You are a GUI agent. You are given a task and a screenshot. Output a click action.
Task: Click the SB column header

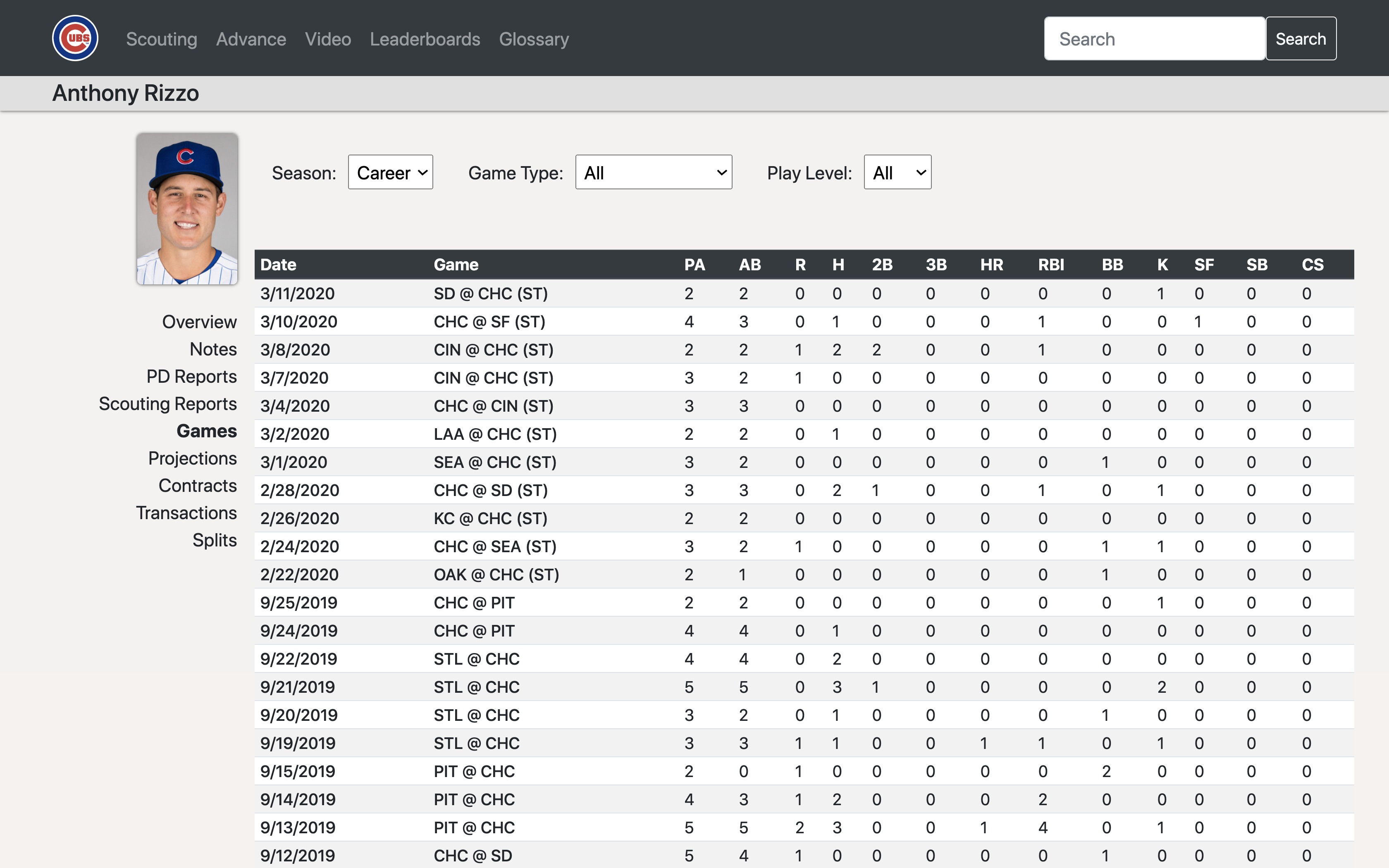pos(1256,265)
